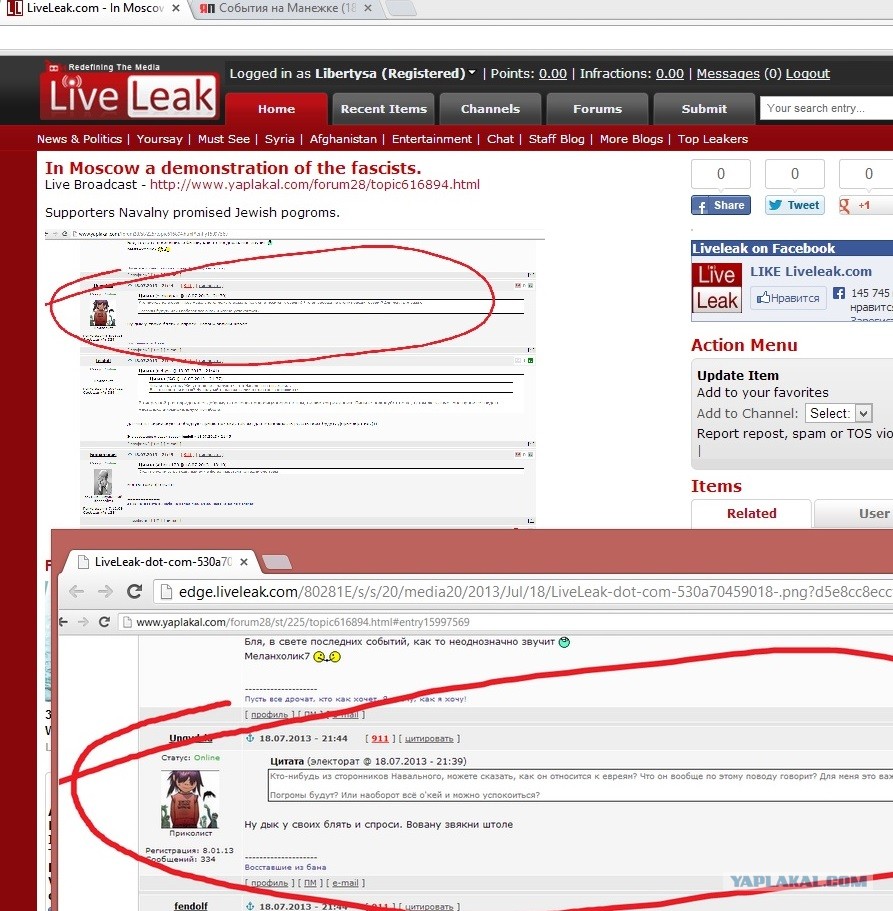Open News & Politics category

80,139
